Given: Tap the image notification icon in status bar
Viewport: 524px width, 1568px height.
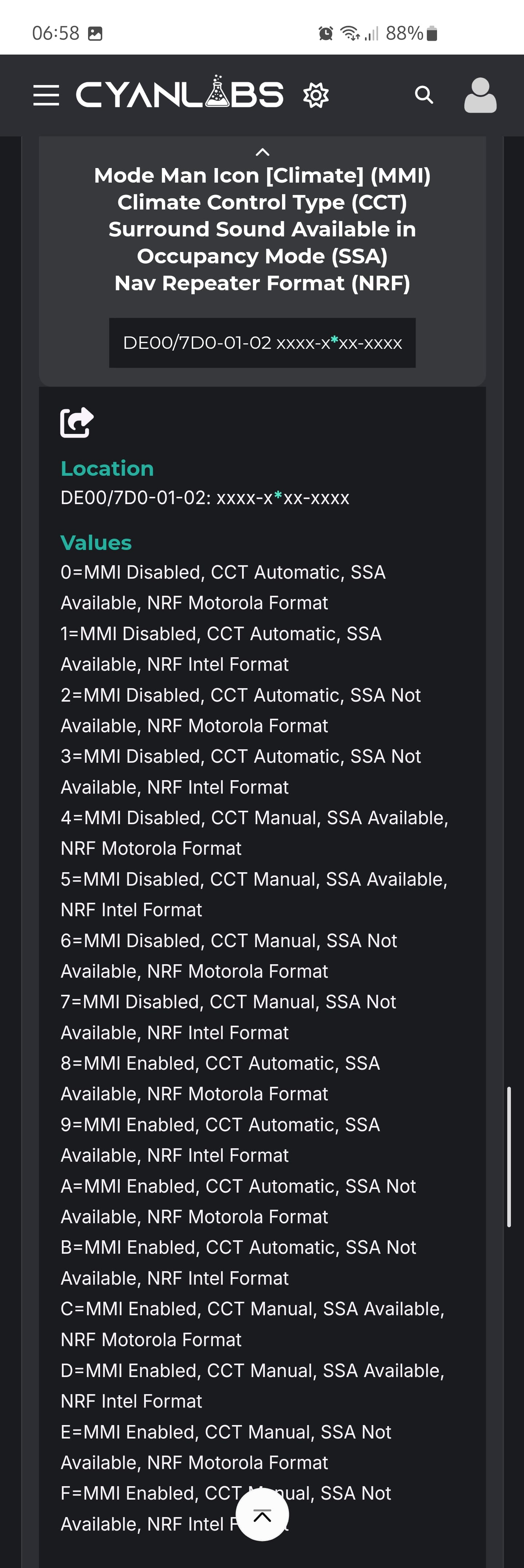Looking at the screenshot, I should pyautogui.click(x=95, y=33).
